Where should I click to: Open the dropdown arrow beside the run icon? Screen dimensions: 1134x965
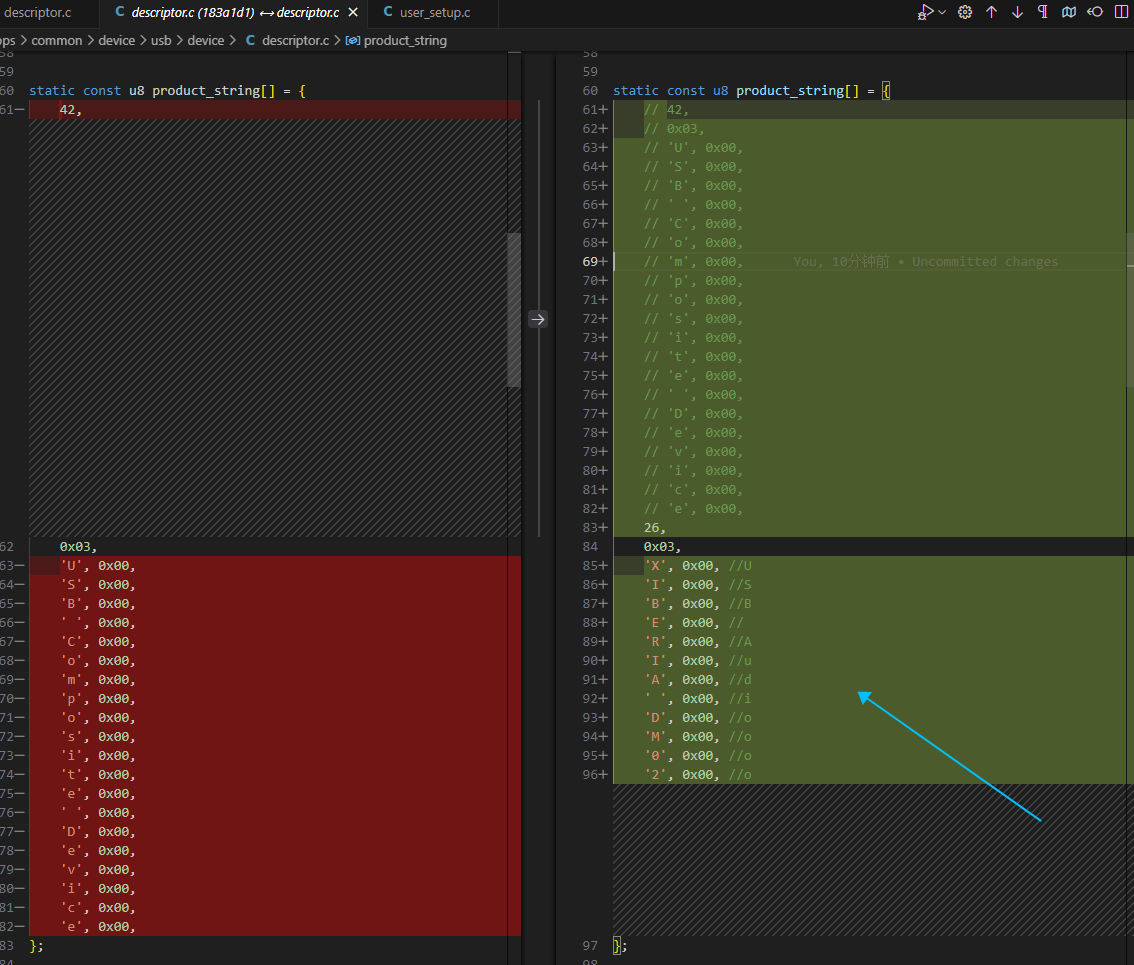click(x=942, y=12)
